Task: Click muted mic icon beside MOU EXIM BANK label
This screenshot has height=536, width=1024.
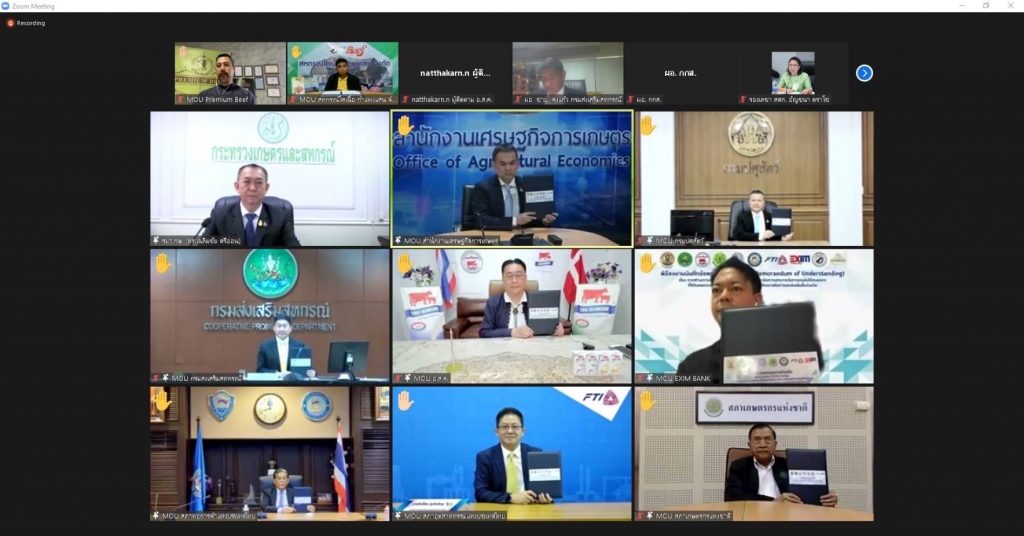Action: pos(642,378)
